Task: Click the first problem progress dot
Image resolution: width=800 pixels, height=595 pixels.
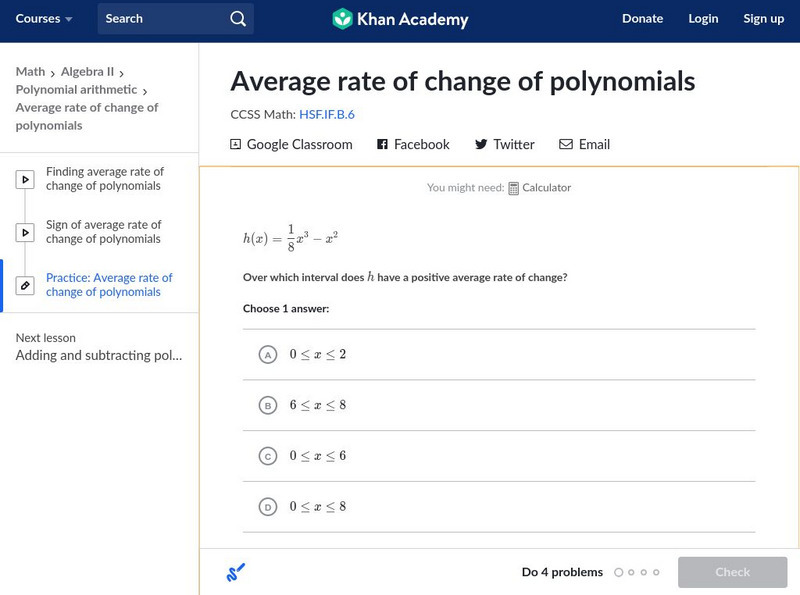Action: [619, 573]
